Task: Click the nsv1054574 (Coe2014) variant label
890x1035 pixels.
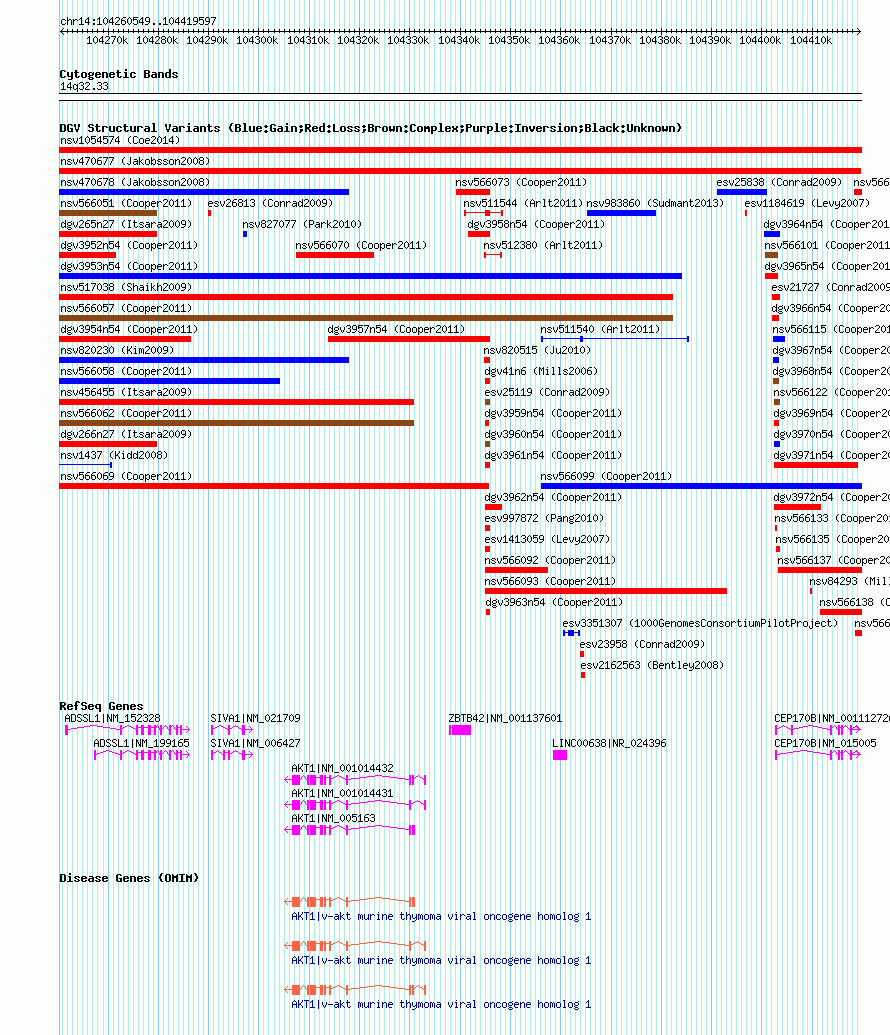Action: pos(120,140)
